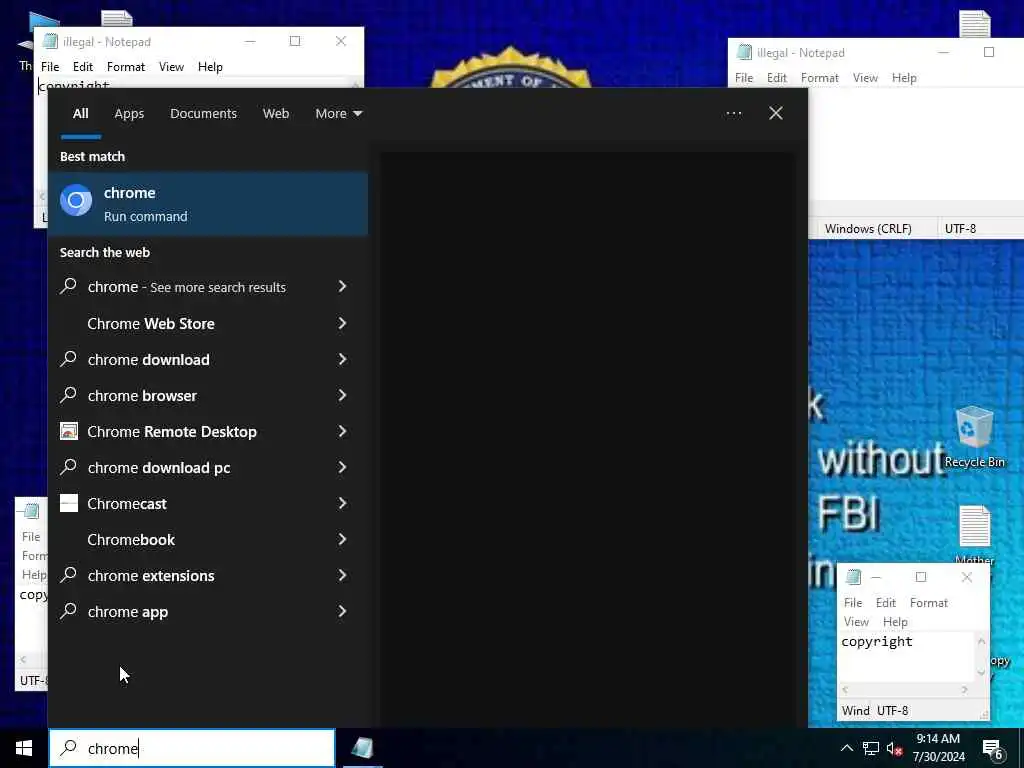
Task: Click the Notepad icon in the taskbar
Action: (x=362, y=748)
